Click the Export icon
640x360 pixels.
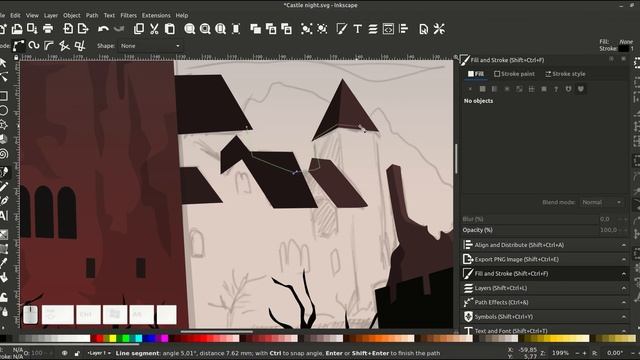tap(83, 29)
